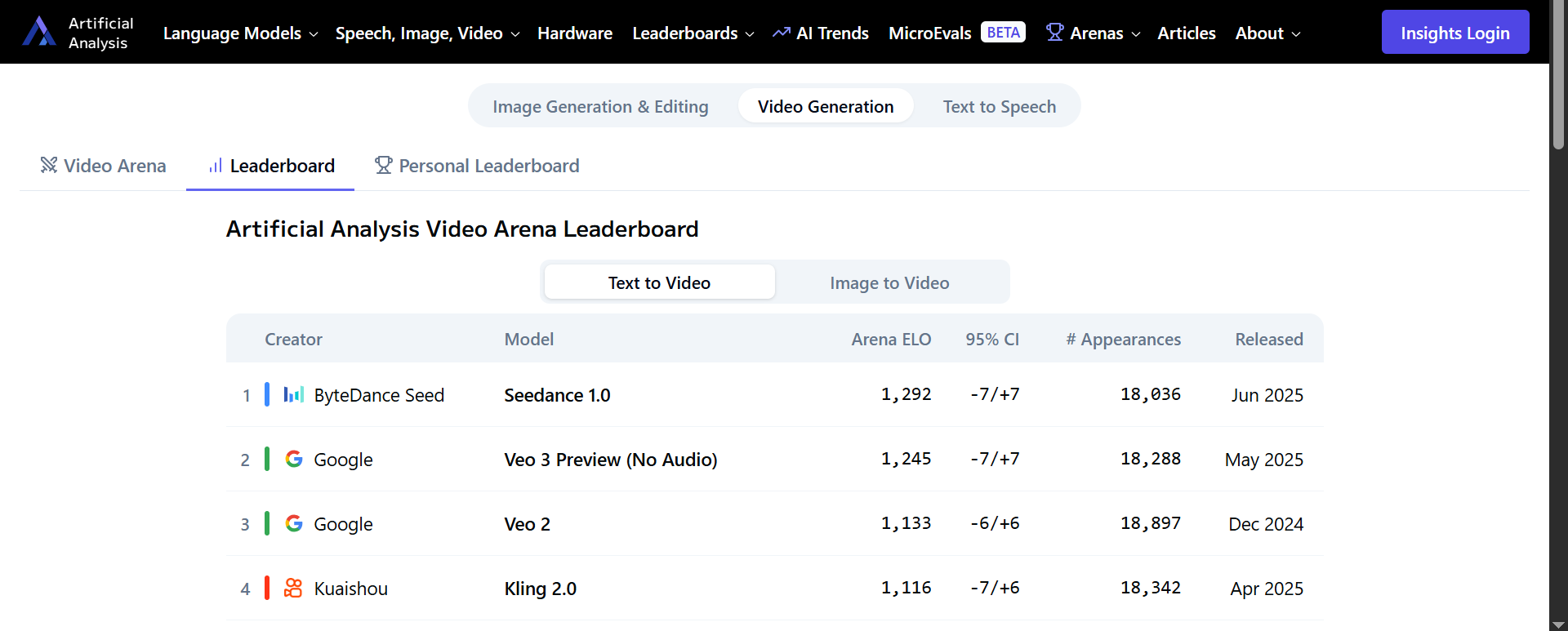Image resolution: width=1568 pixels, height=631 pixels.
Task: Expand the Speech, Image, Video dropdown
Action: (427, 33)
